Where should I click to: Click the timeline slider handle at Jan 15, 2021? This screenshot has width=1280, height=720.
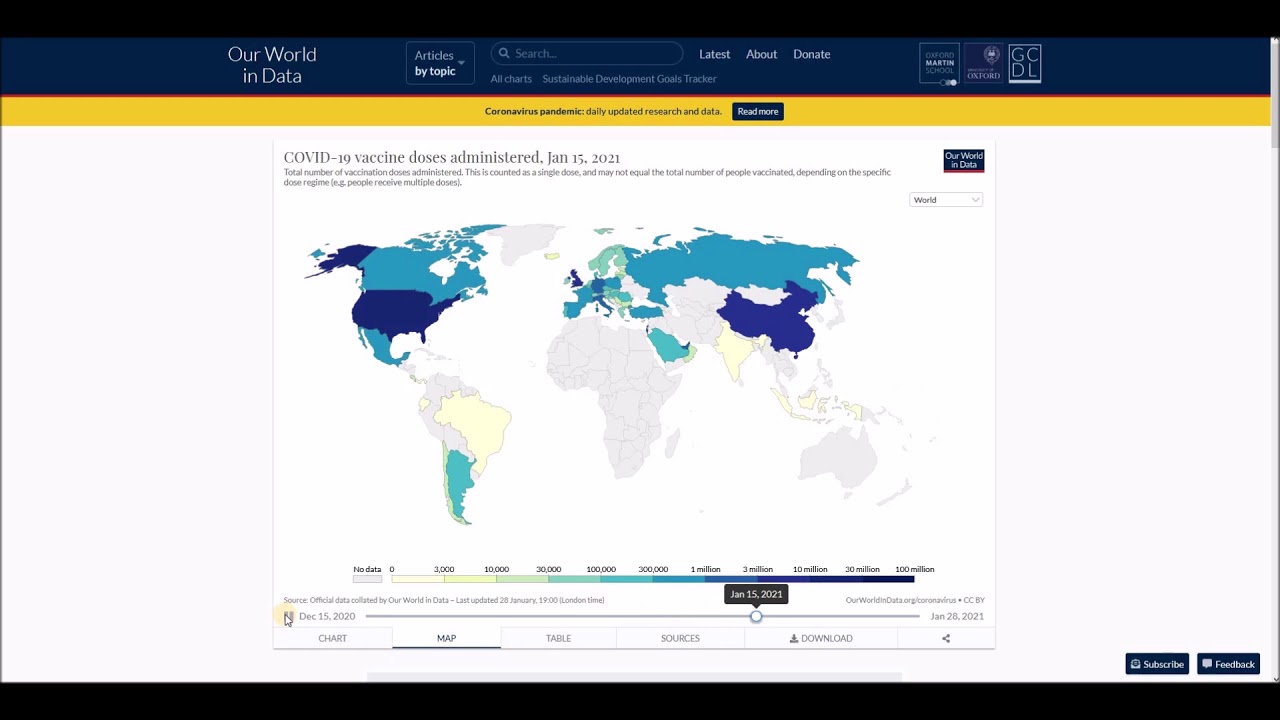pos(756,616)
